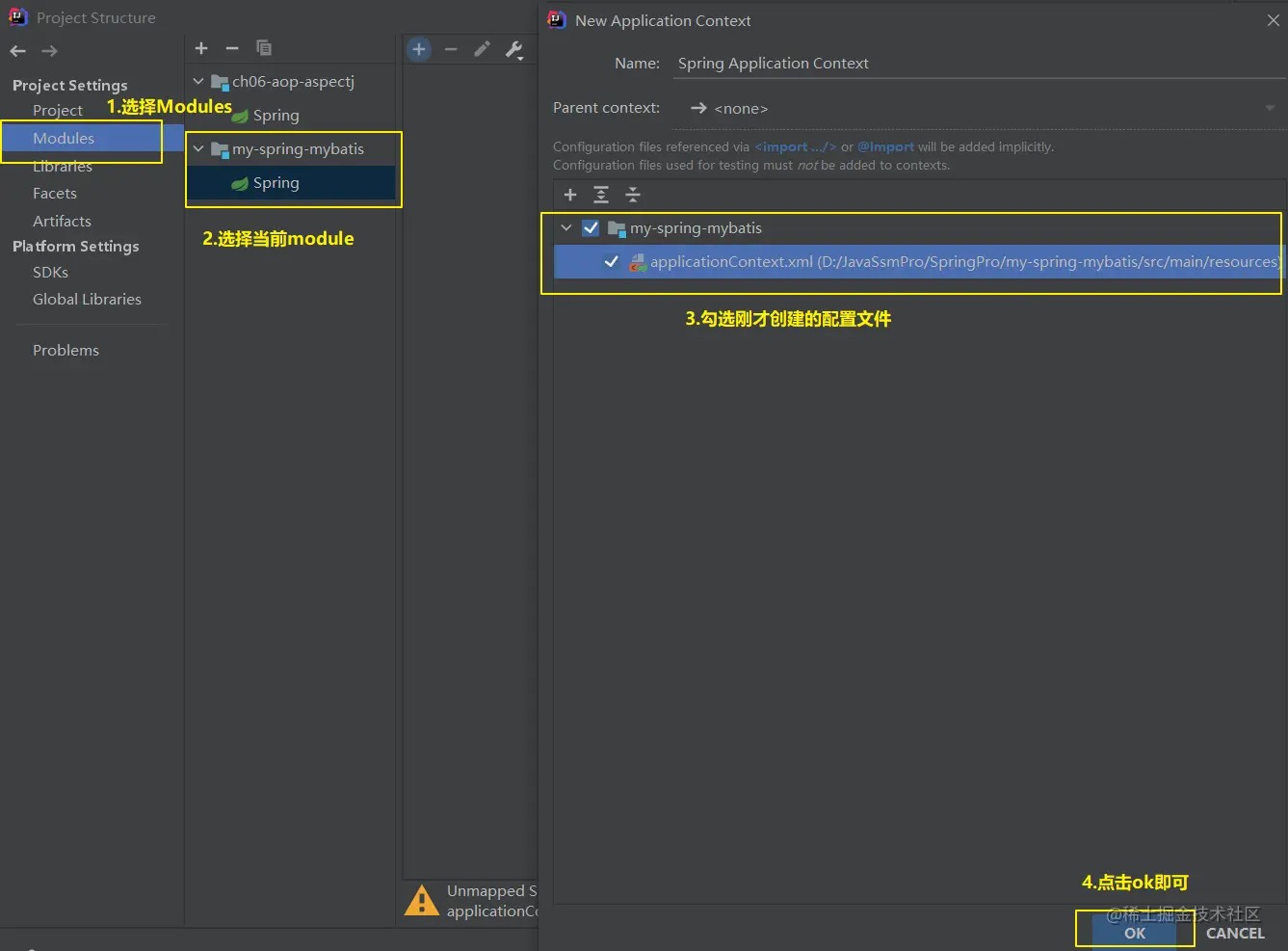Edit the context Name field
The width and height of the screenshot is (1288, 951).
[x=980, y=64]
